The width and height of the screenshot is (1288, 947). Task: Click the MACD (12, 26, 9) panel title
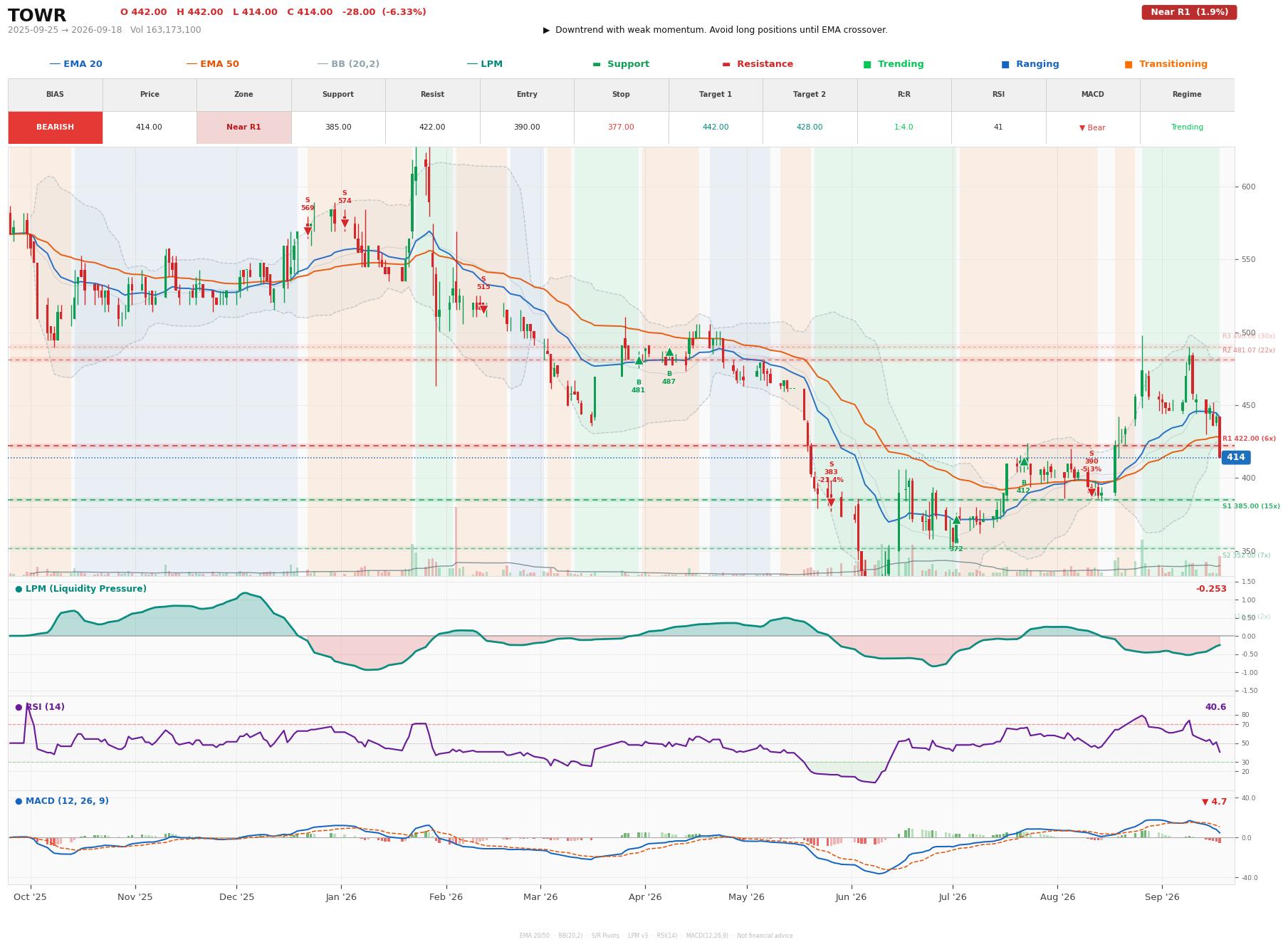[x=62, y=801]
